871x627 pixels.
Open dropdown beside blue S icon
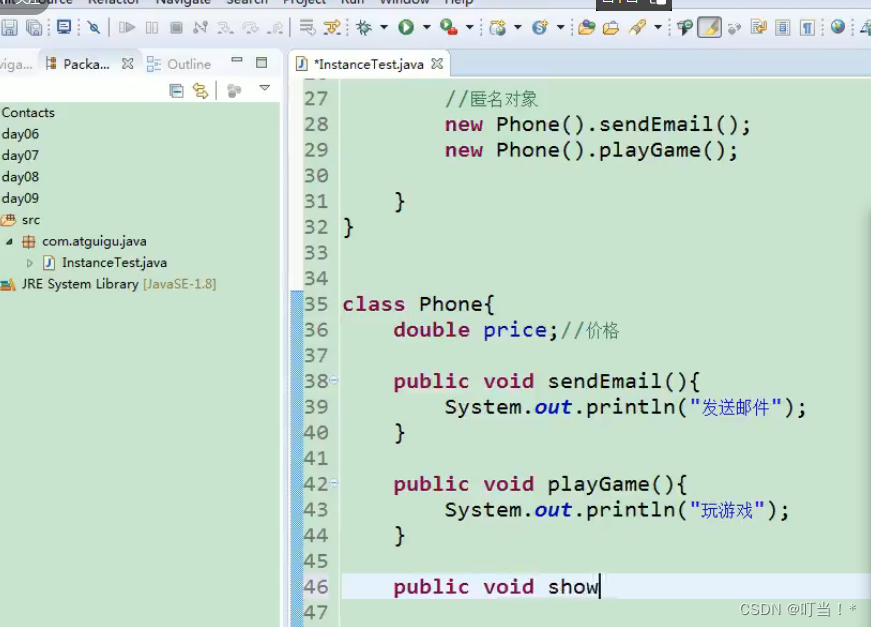pyautogui.click(x=560, y=27)
